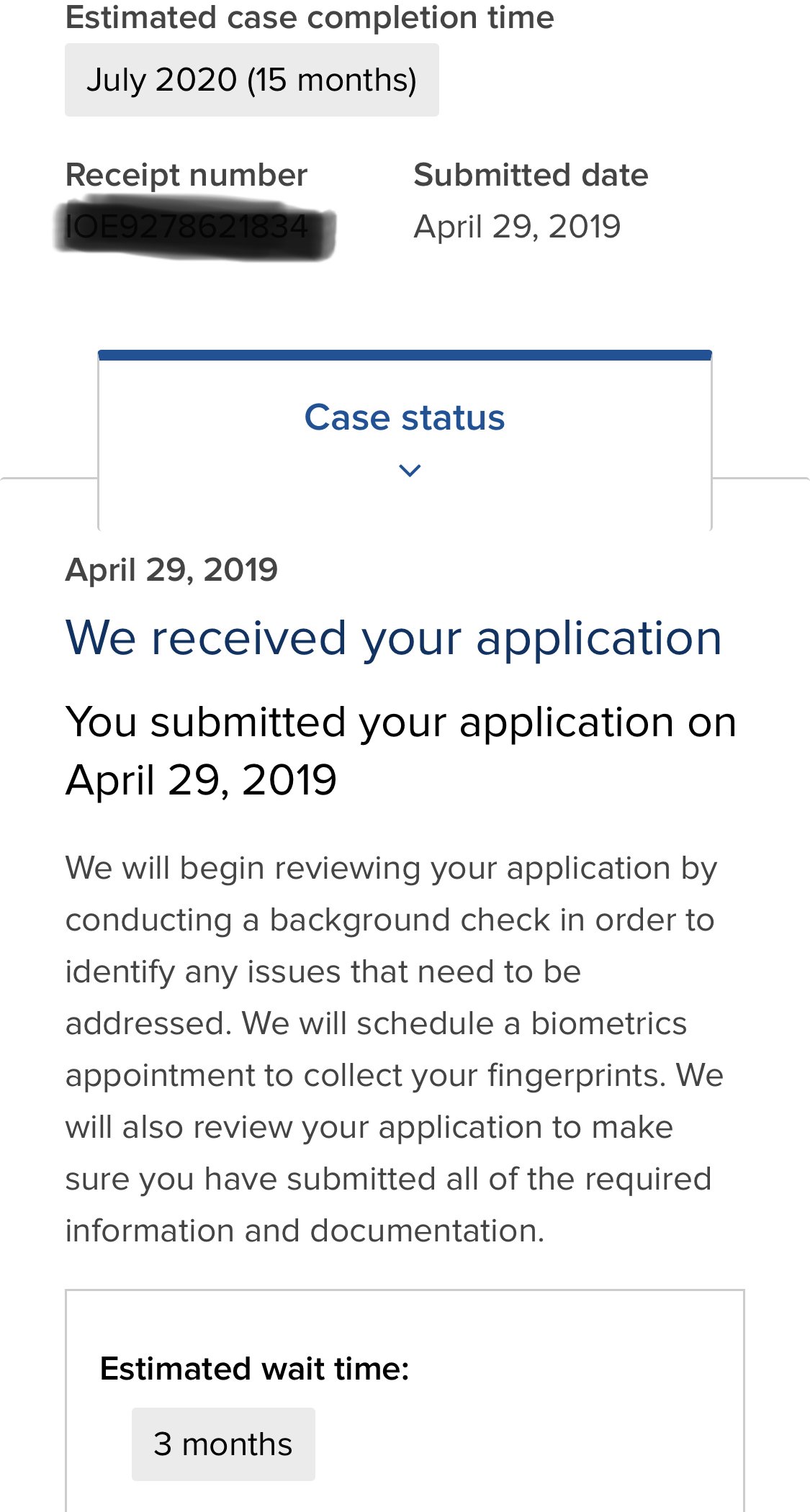
Task: Tap the required information and documentation line
Action: tap(305, 1231)
